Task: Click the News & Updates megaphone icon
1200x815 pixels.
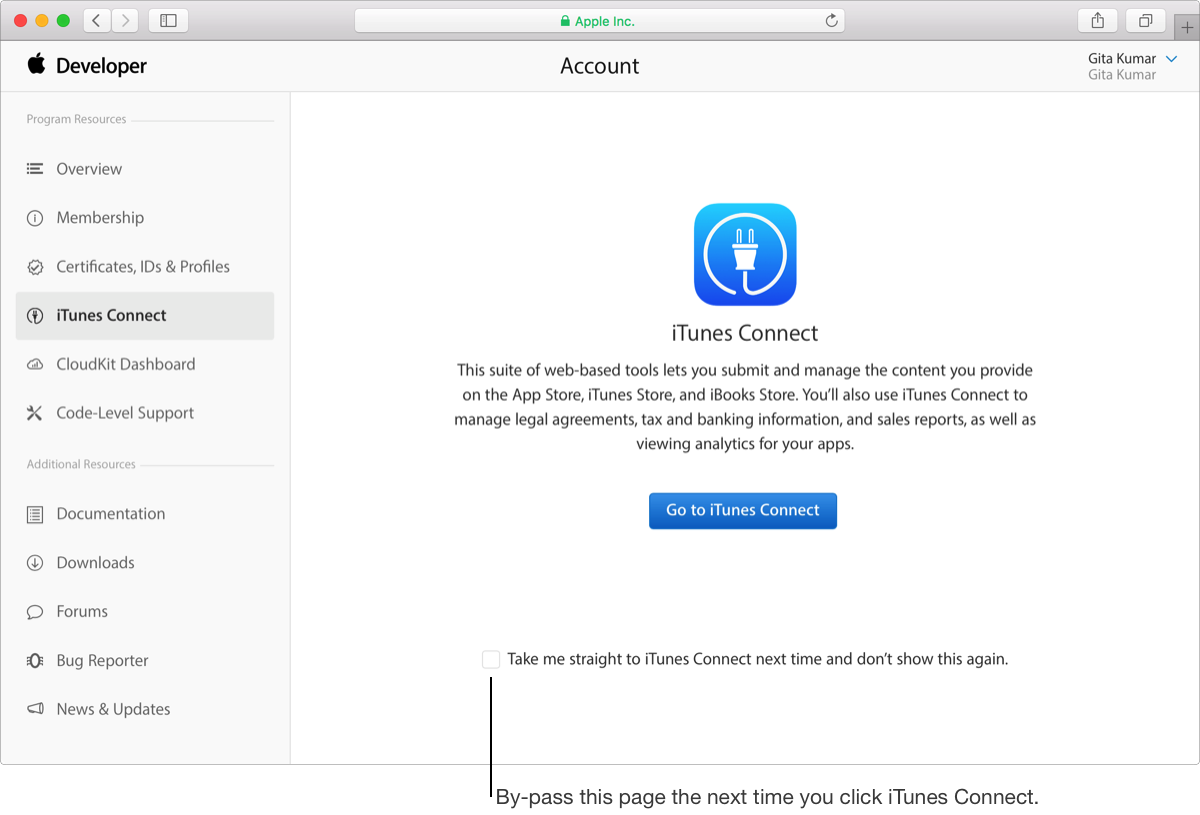Action: point(35,709)
